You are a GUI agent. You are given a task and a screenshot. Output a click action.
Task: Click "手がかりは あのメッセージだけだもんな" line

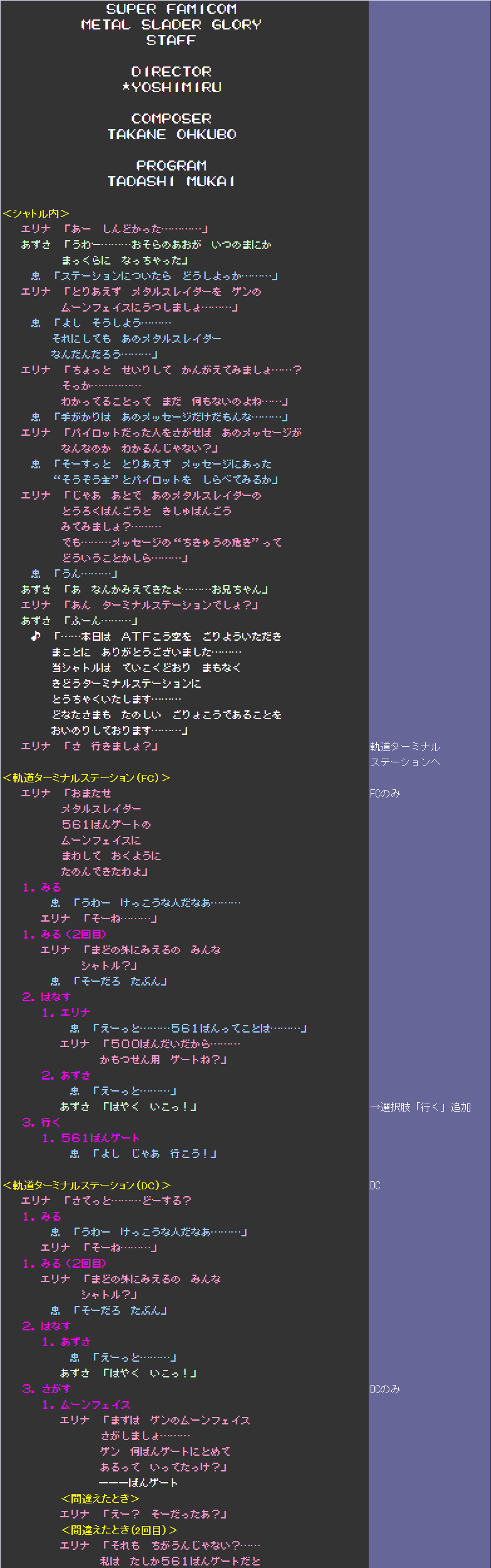click(x=171, y=417)
